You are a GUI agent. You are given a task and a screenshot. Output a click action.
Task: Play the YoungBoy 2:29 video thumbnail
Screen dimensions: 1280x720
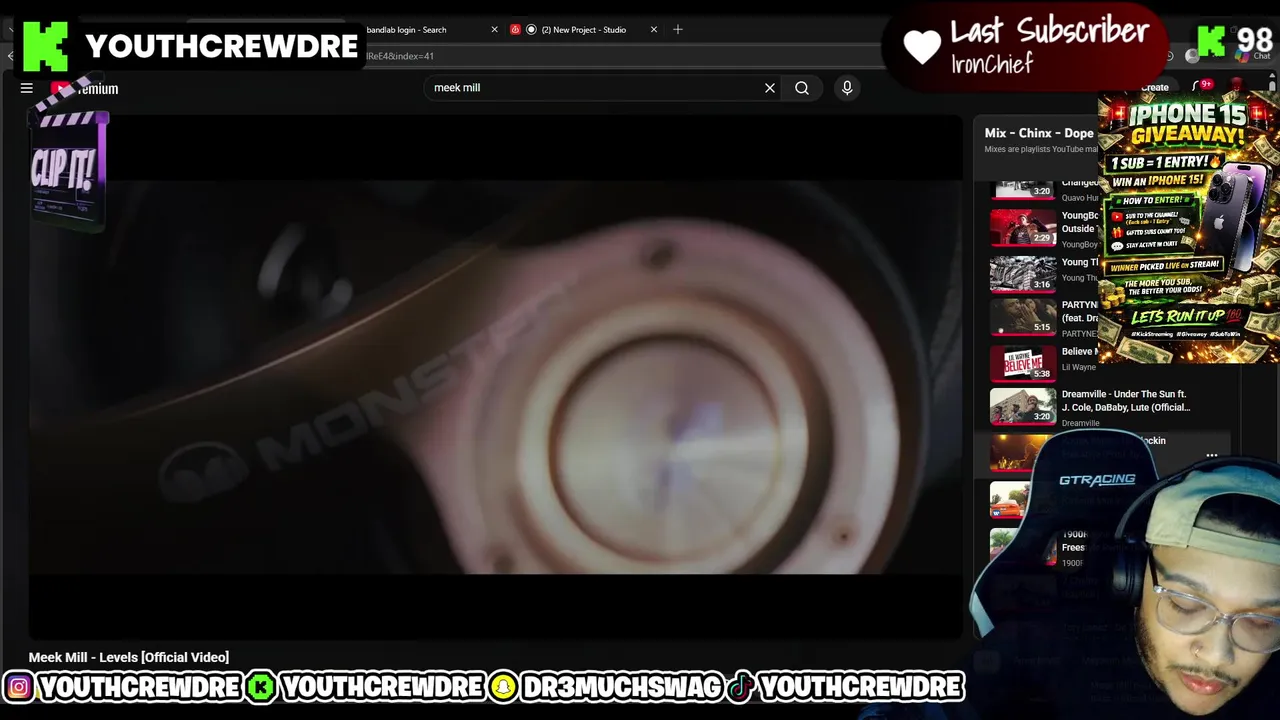(1023, 227)
